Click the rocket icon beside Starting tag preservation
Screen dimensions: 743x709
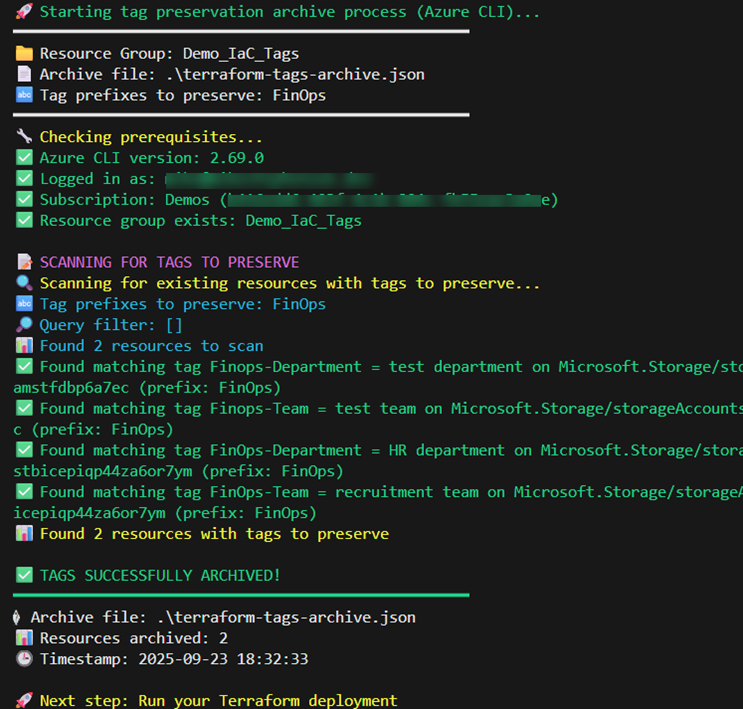(24, 12)
